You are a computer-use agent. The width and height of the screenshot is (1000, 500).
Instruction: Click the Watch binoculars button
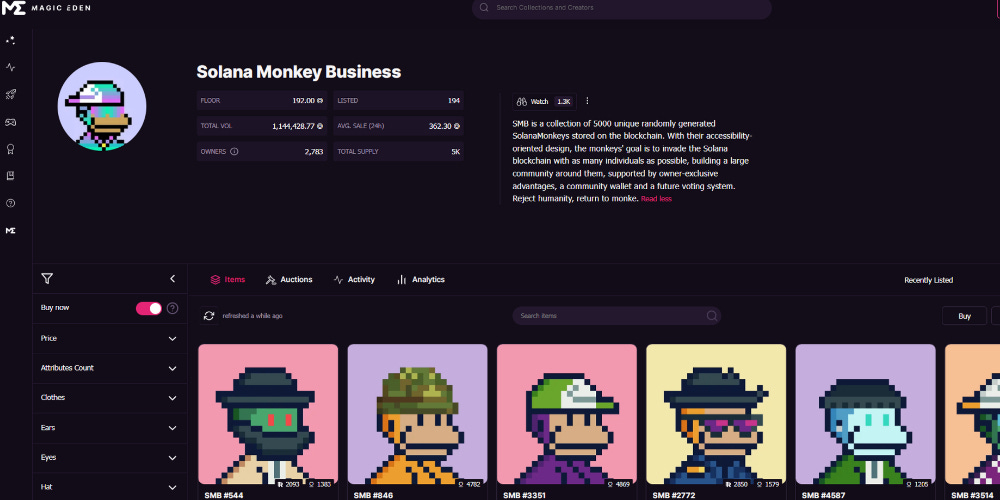[543, 101]
